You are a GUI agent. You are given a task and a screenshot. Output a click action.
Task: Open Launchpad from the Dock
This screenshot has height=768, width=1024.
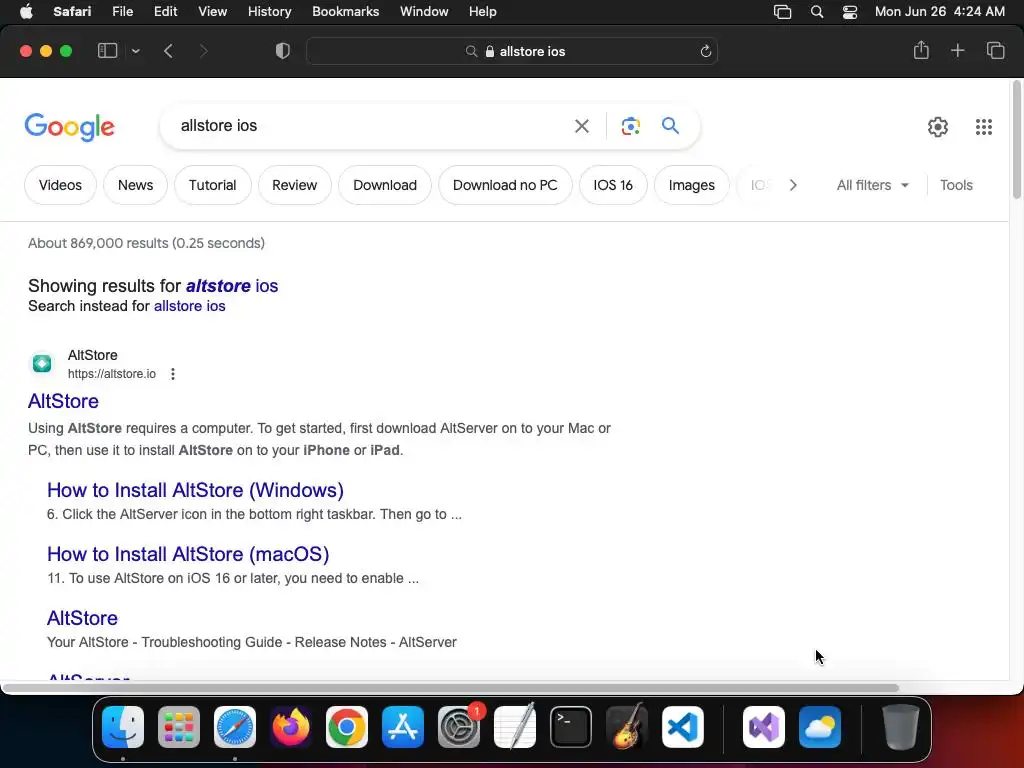click(x=178, y=726)
